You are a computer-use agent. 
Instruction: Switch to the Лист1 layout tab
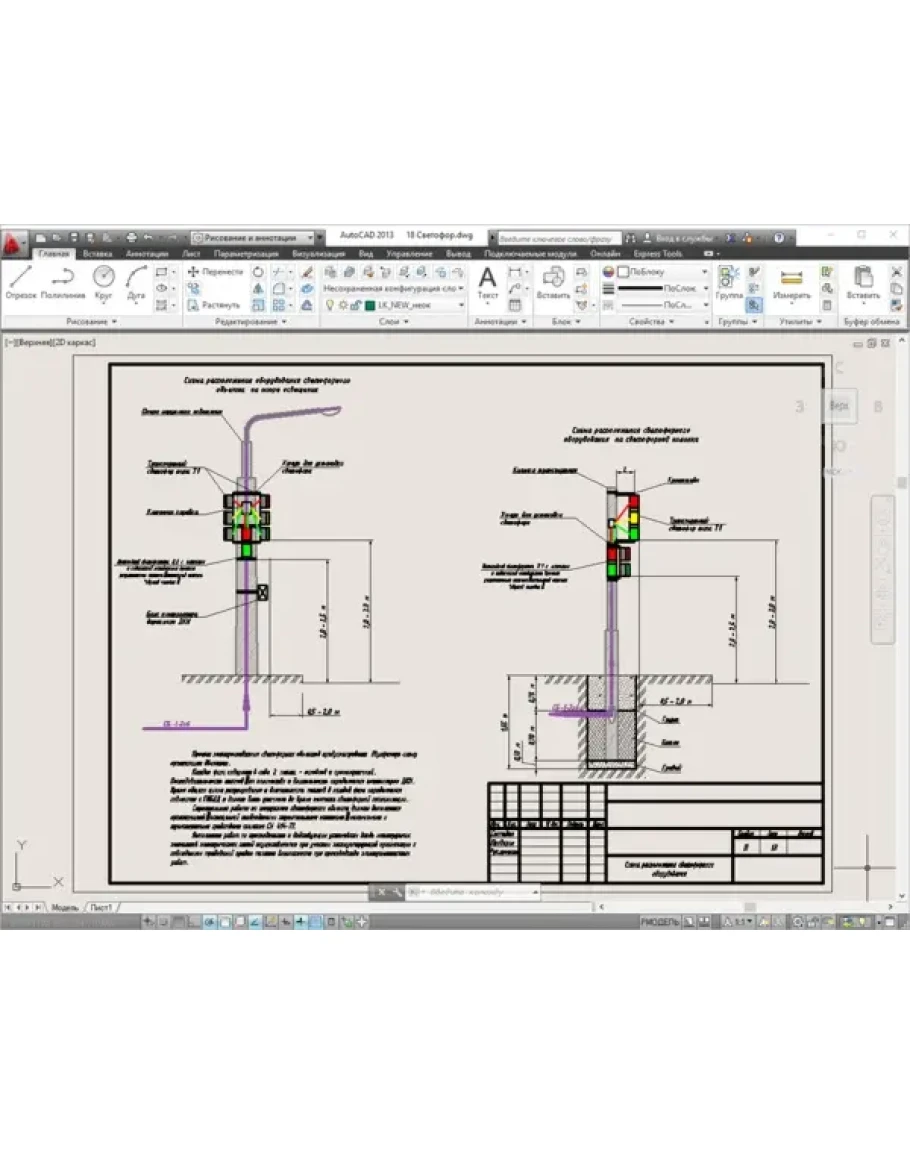100,907
